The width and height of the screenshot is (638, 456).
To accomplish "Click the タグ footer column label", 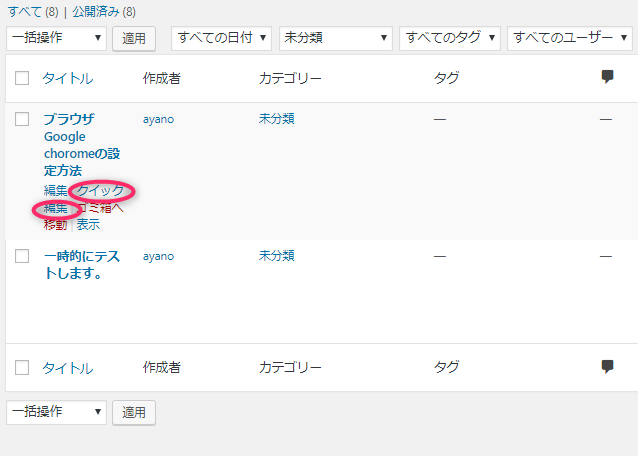I will click(x=446, y=367).
